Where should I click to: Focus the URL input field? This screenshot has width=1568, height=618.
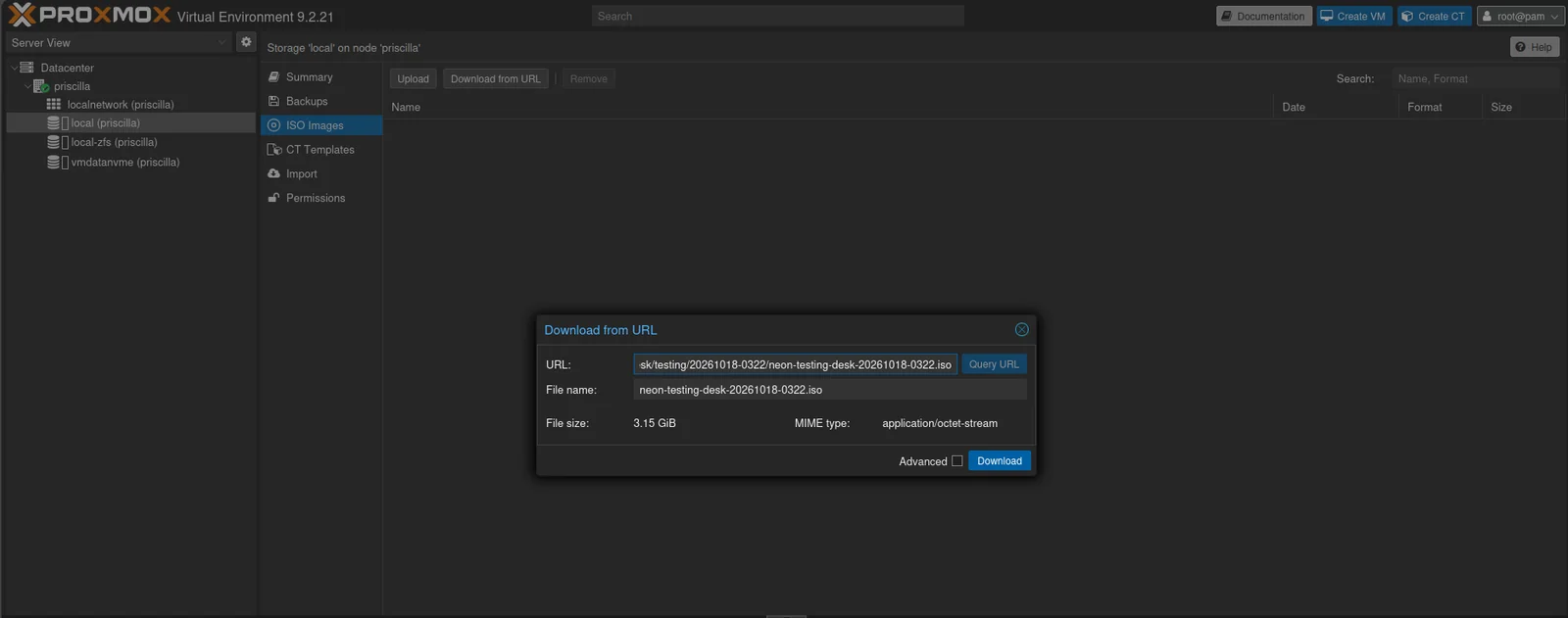click(x=795, y=364)
